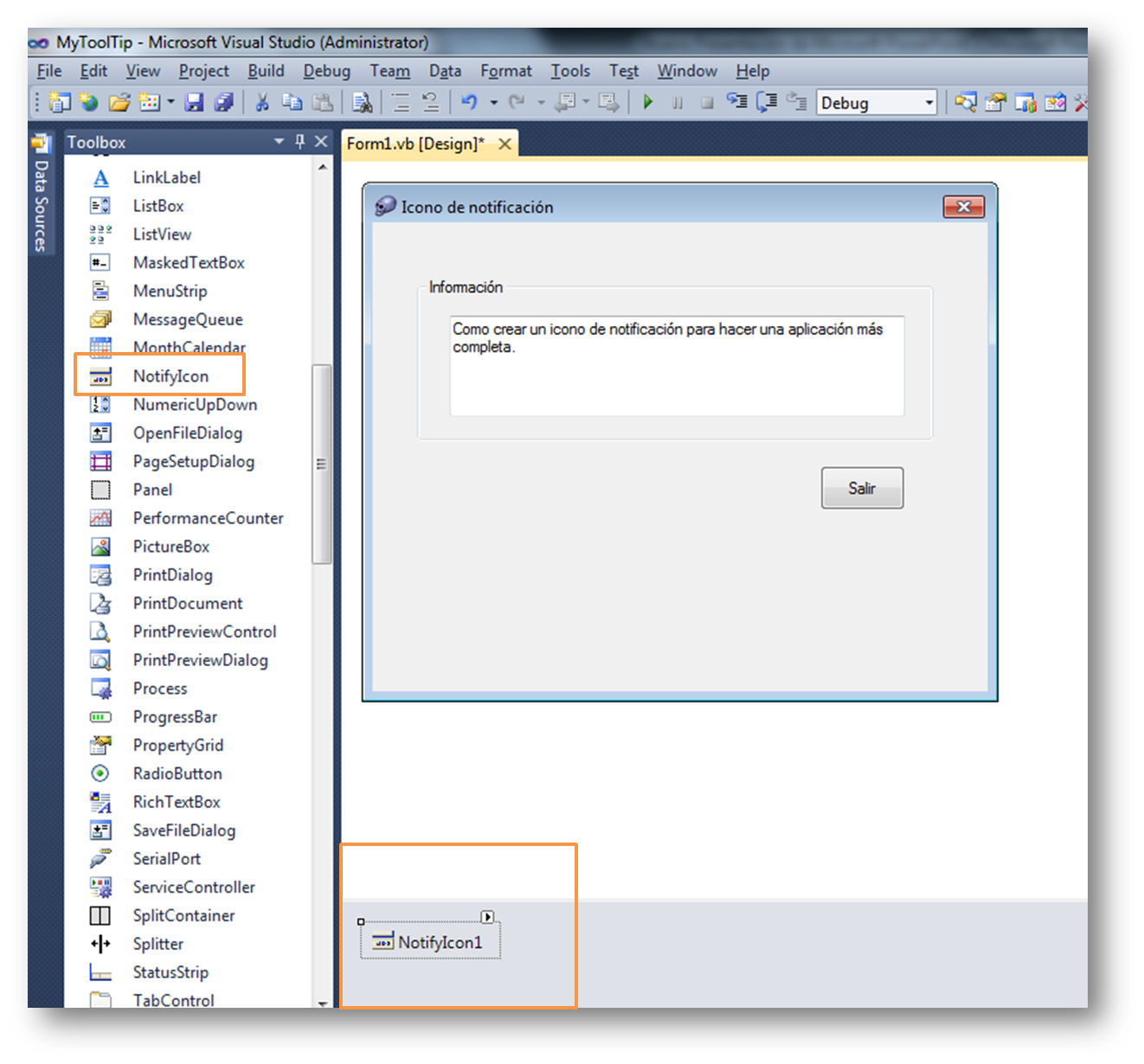Screen dimensions: 1144x1064
Task: Select the PictureBox control in the Toolbox
Action: point(170,546)
